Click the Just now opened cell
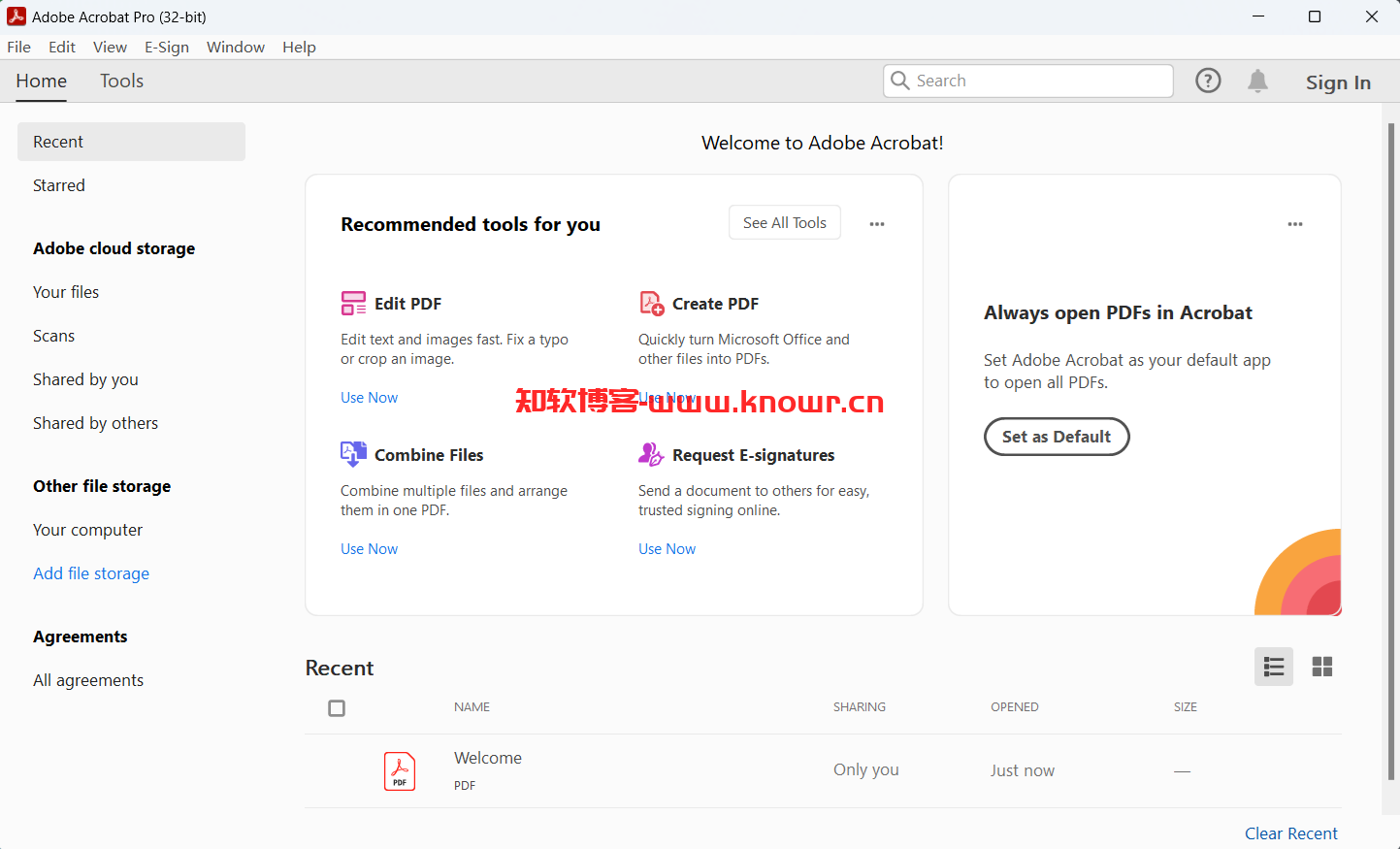Screen dimensions: 1400x849 point(1022,770)
